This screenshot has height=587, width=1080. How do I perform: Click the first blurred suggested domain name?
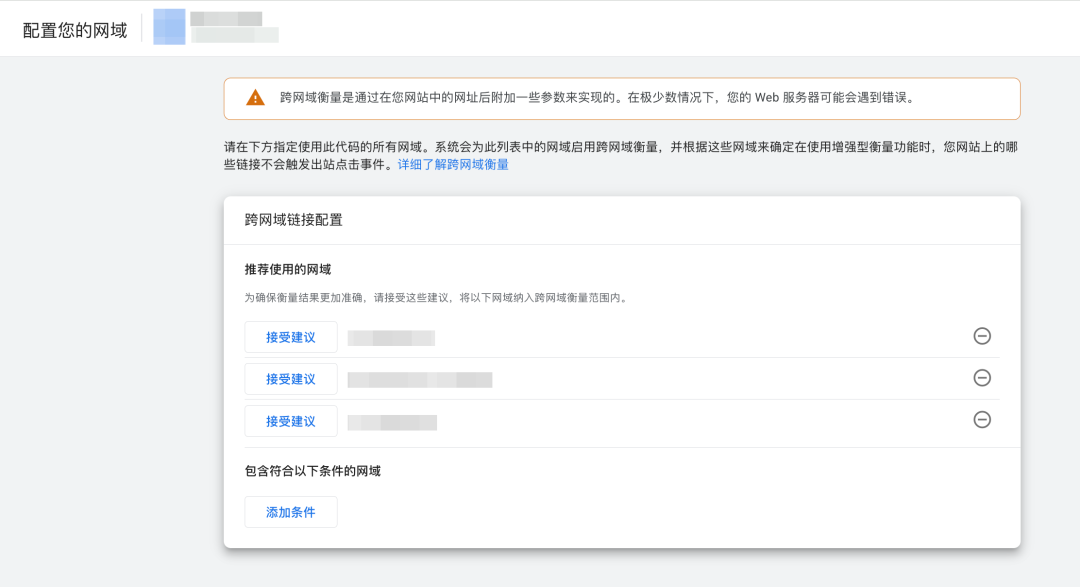[x=391, y=338]
